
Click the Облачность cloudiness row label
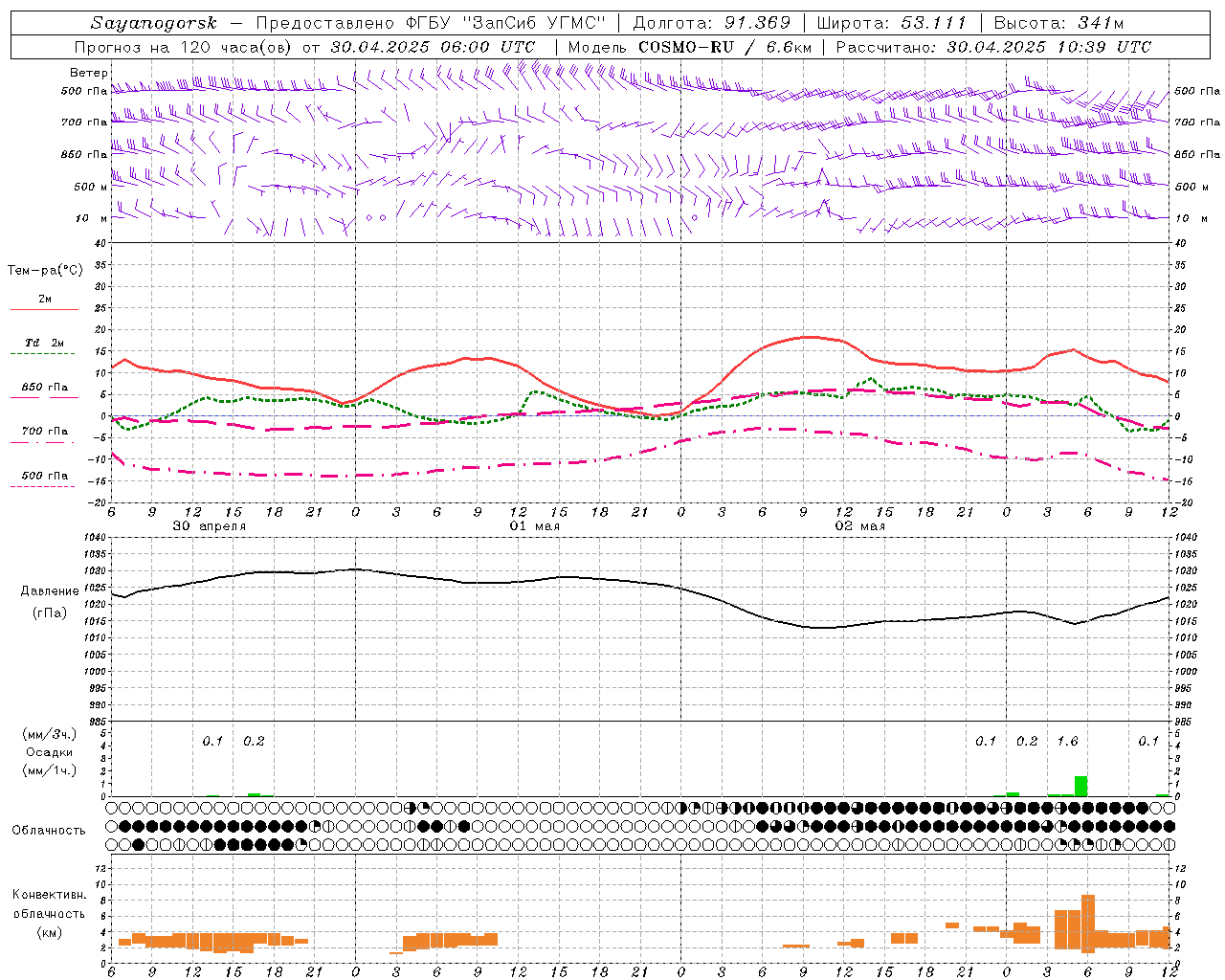49,830
